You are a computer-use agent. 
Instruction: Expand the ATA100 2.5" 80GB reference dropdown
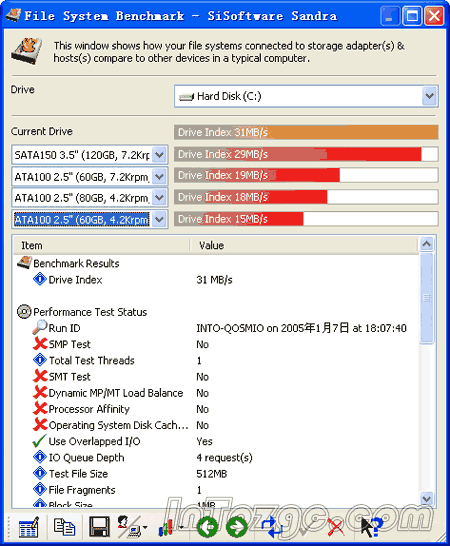point(160,198)
